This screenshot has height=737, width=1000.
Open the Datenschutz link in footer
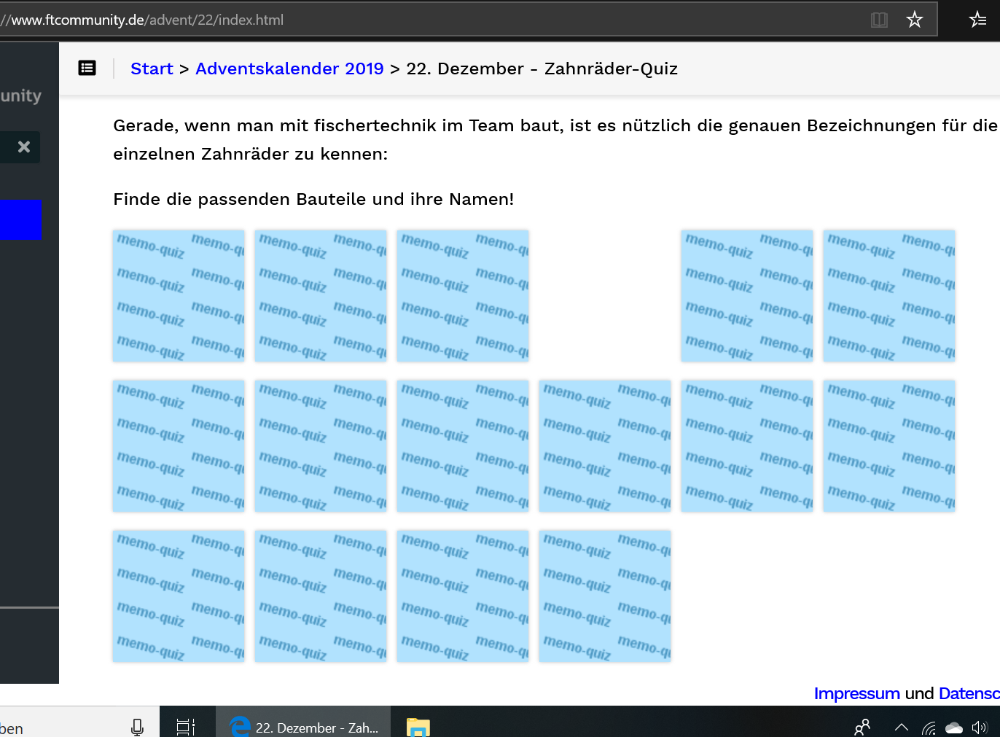click(x=969, y=693)
